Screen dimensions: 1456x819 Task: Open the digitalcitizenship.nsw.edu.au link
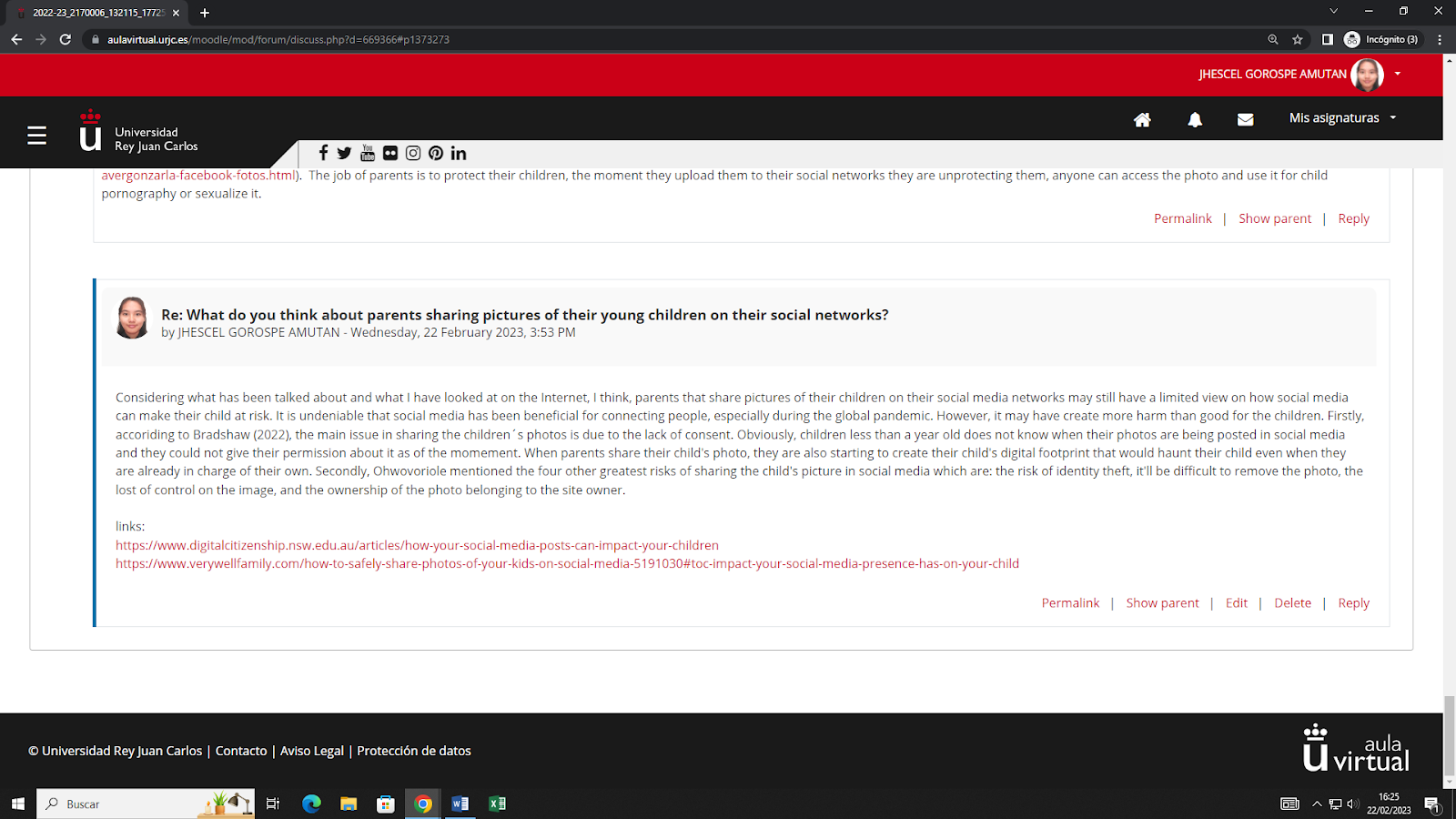click(x=417, y=545)
